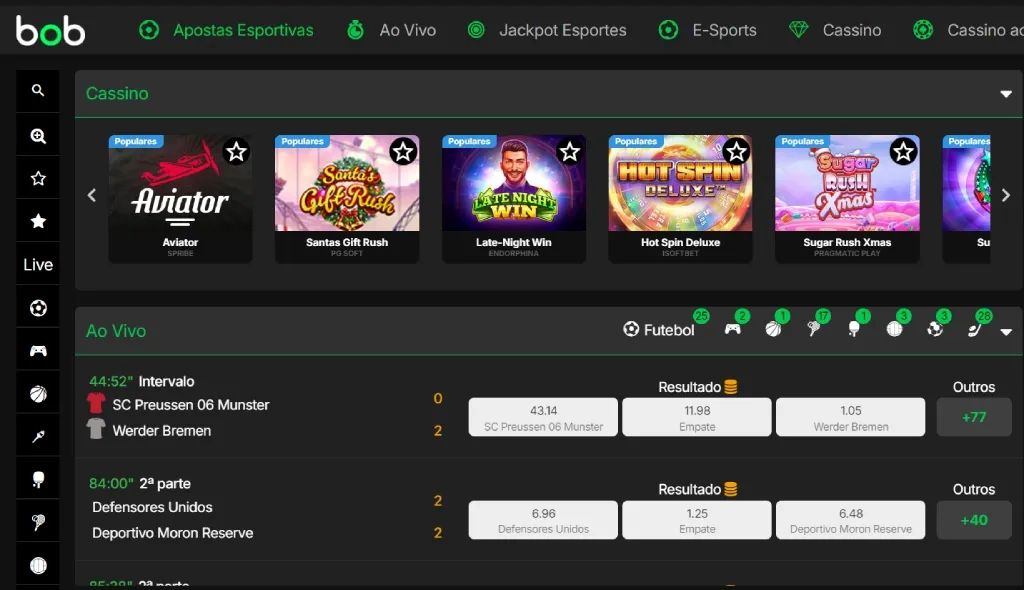The image size is (1024, 590).
Task: Click the coins icon beside Resultado for Defensores match
Action: click(731, 489)
